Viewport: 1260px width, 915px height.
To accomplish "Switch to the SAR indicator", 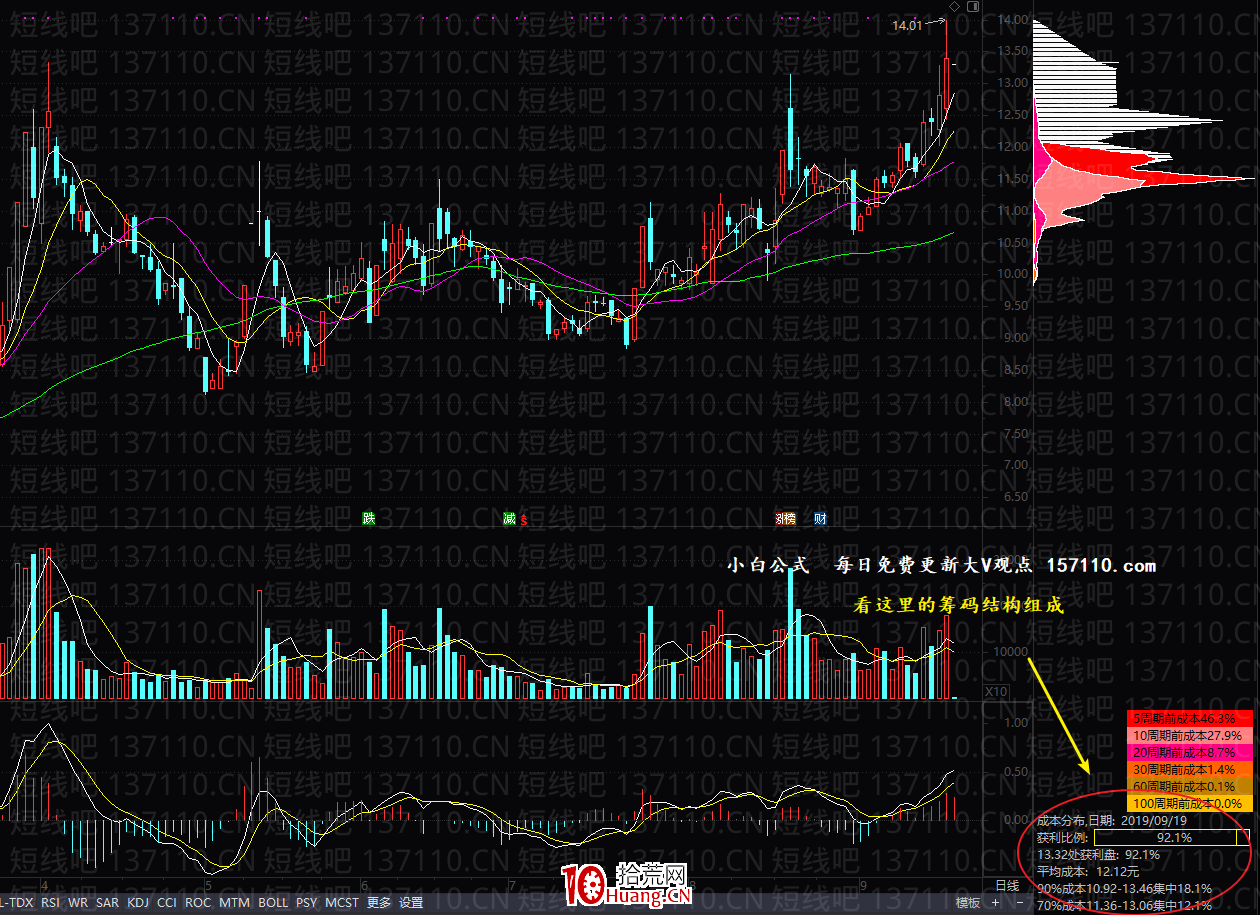I will (x=107, y=902).
